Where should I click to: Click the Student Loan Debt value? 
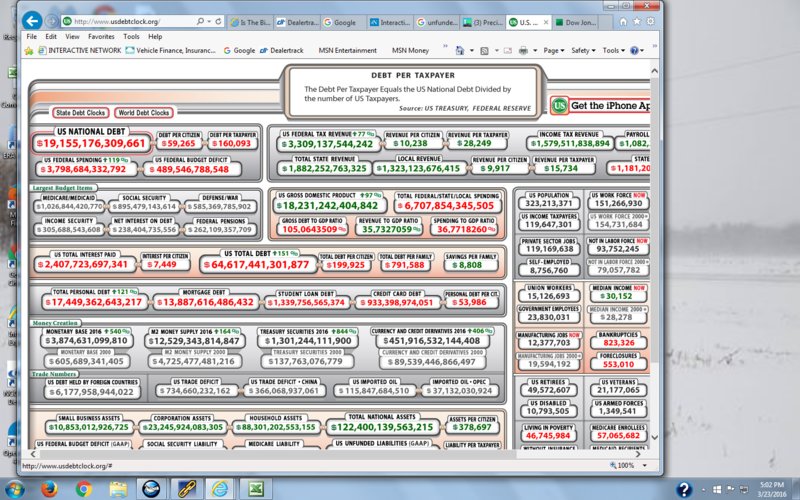coord(307,303)
